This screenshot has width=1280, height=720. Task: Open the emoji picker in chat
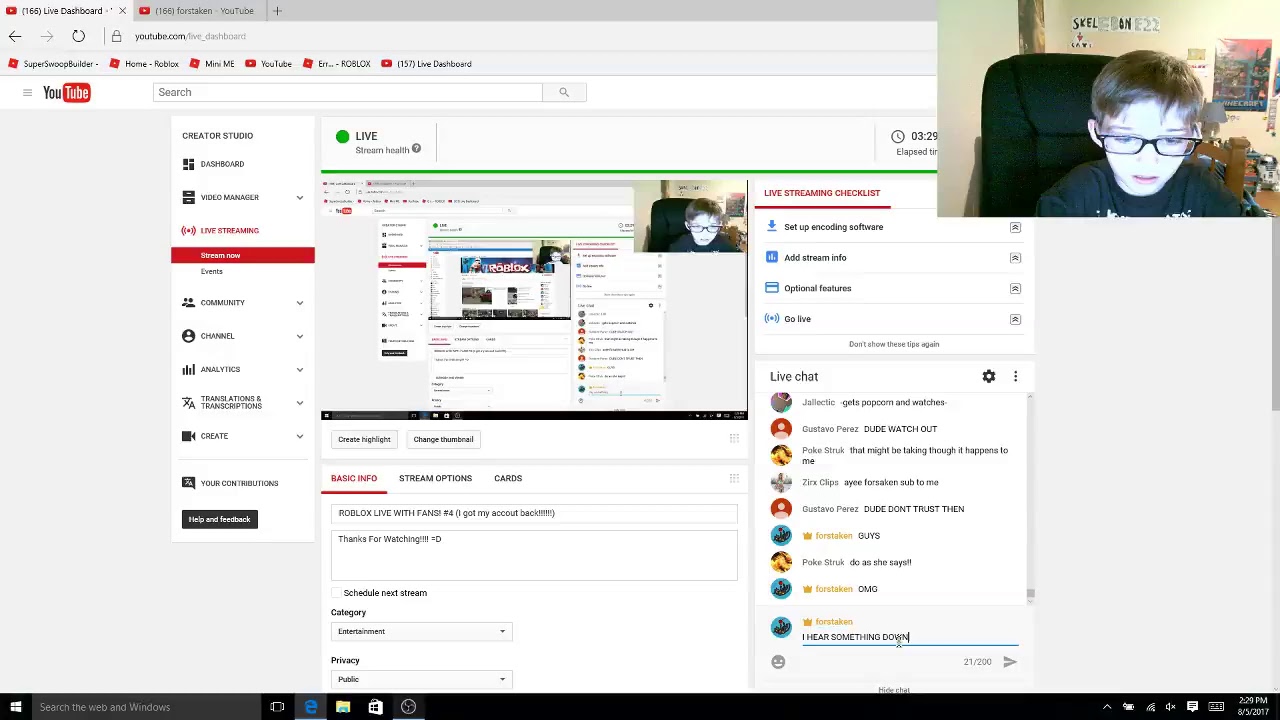point(778,661)
